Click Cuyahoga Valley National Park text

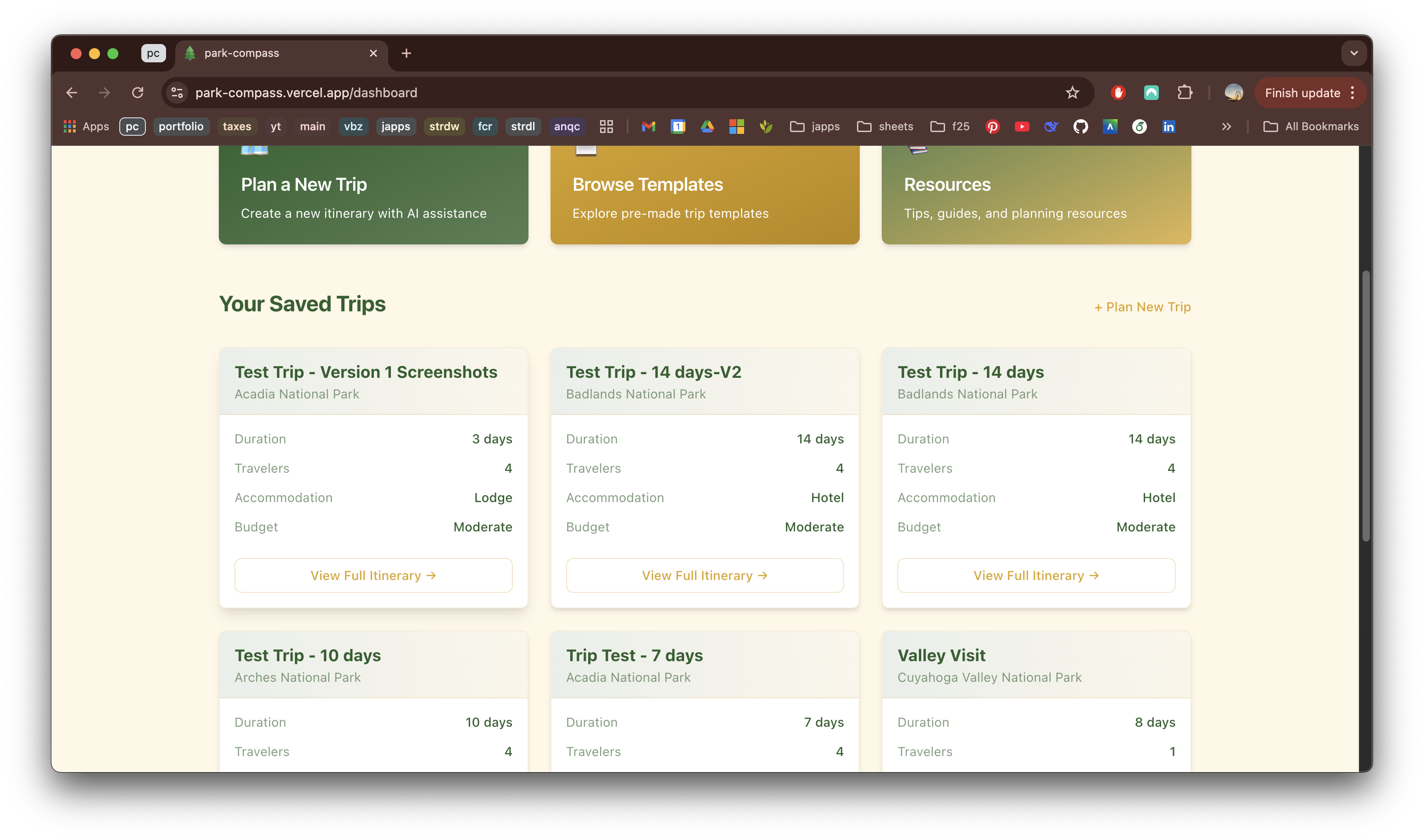(990, 678)
